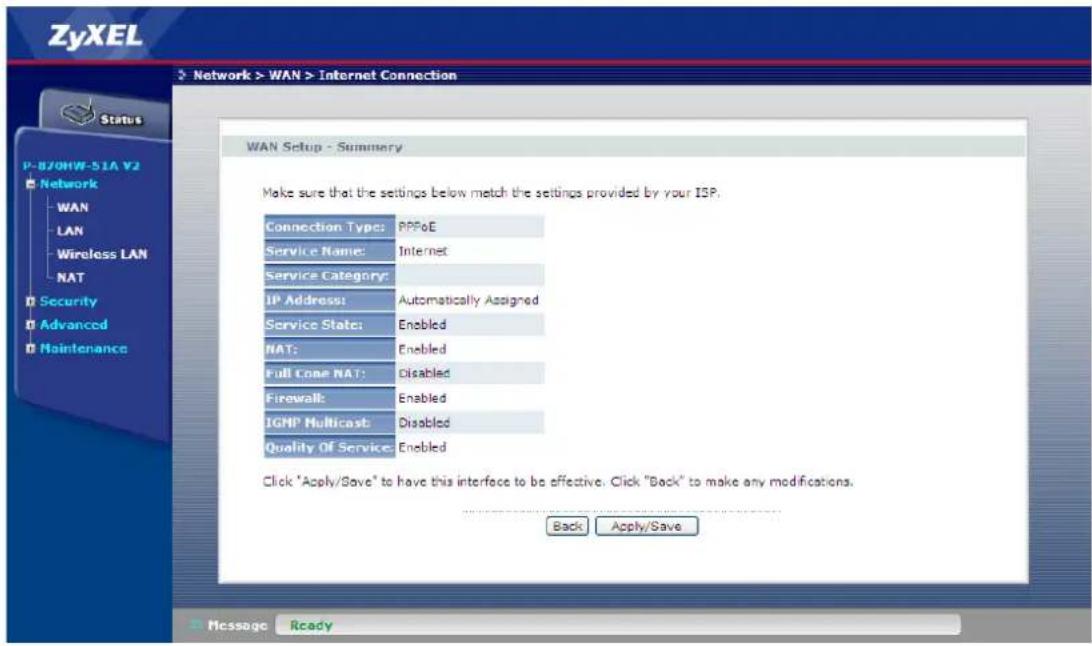Click the Firewall Enabled value
Screen dimensions: 1092x646
[x=422, y=398]
